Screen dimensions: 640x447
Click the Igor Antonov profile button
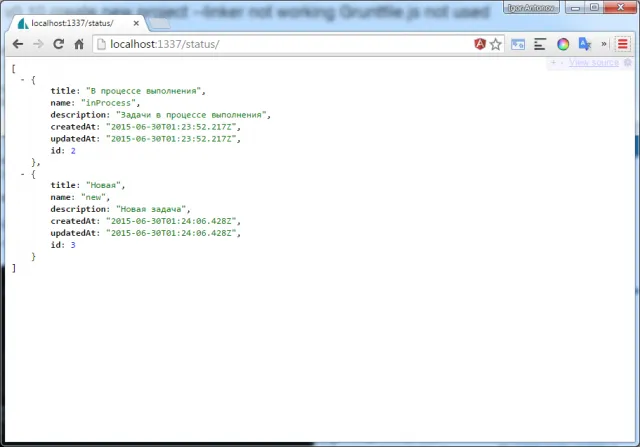531,7
